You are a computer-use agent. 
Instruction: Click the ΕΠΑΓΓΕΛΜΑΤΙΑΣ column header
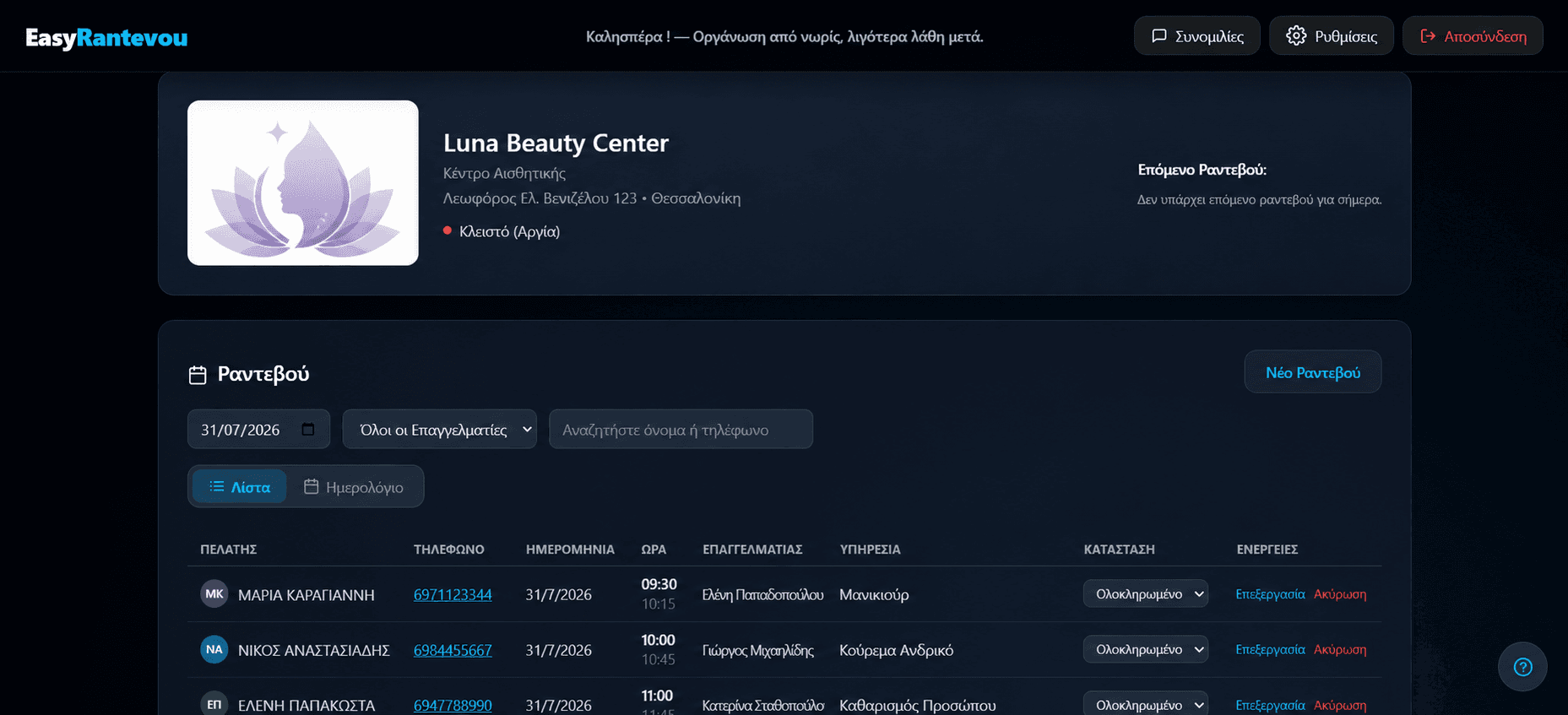tap(752, 550)
